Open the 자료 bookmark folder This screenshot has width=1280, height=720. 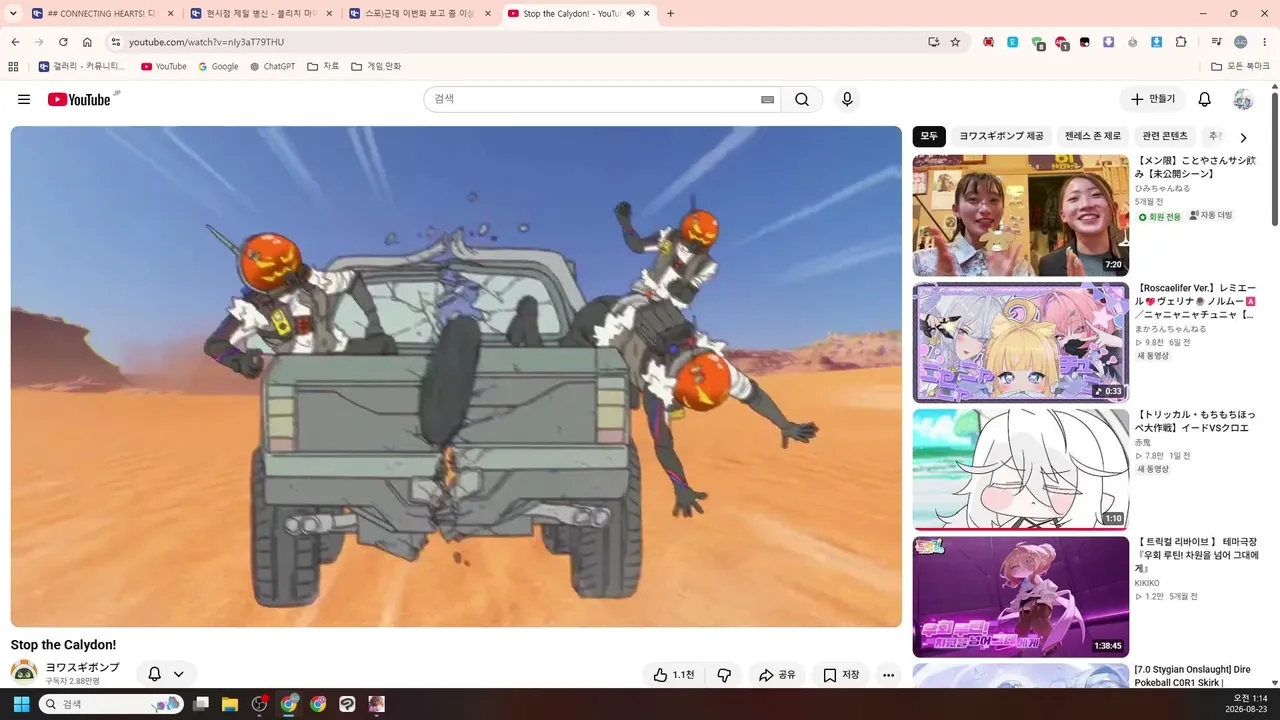click(322, 66)
